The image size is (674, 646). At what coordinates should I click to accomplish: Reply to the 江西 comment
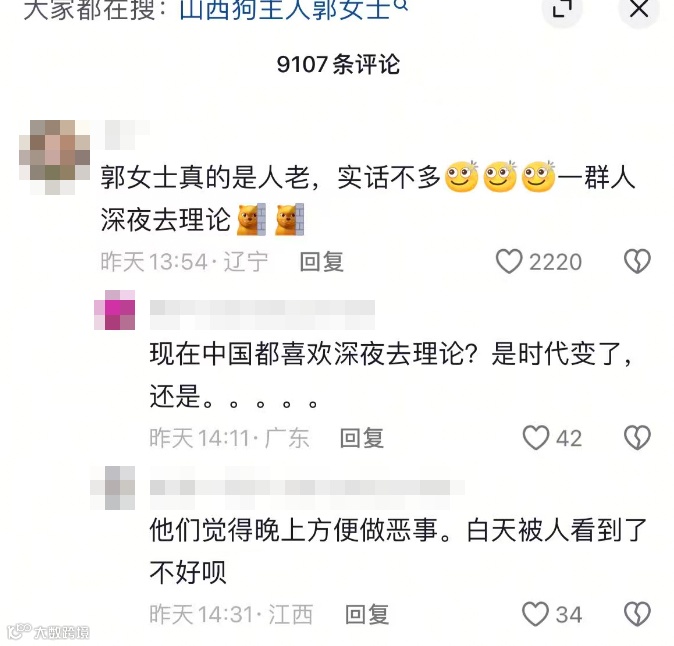pos(367,614)
